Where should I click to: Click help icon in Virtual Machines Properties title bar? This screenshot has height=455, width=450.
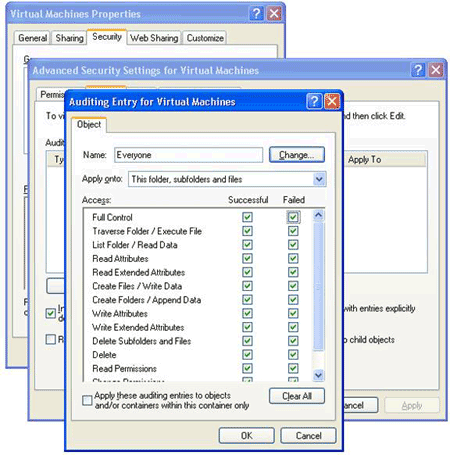(256, 14)
